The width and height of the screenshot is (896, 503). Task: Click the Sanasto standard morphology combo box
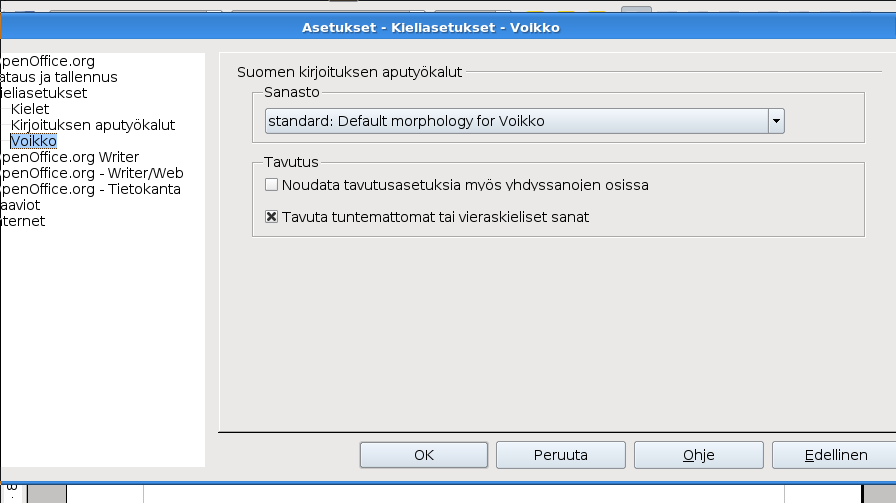(515, 122)
